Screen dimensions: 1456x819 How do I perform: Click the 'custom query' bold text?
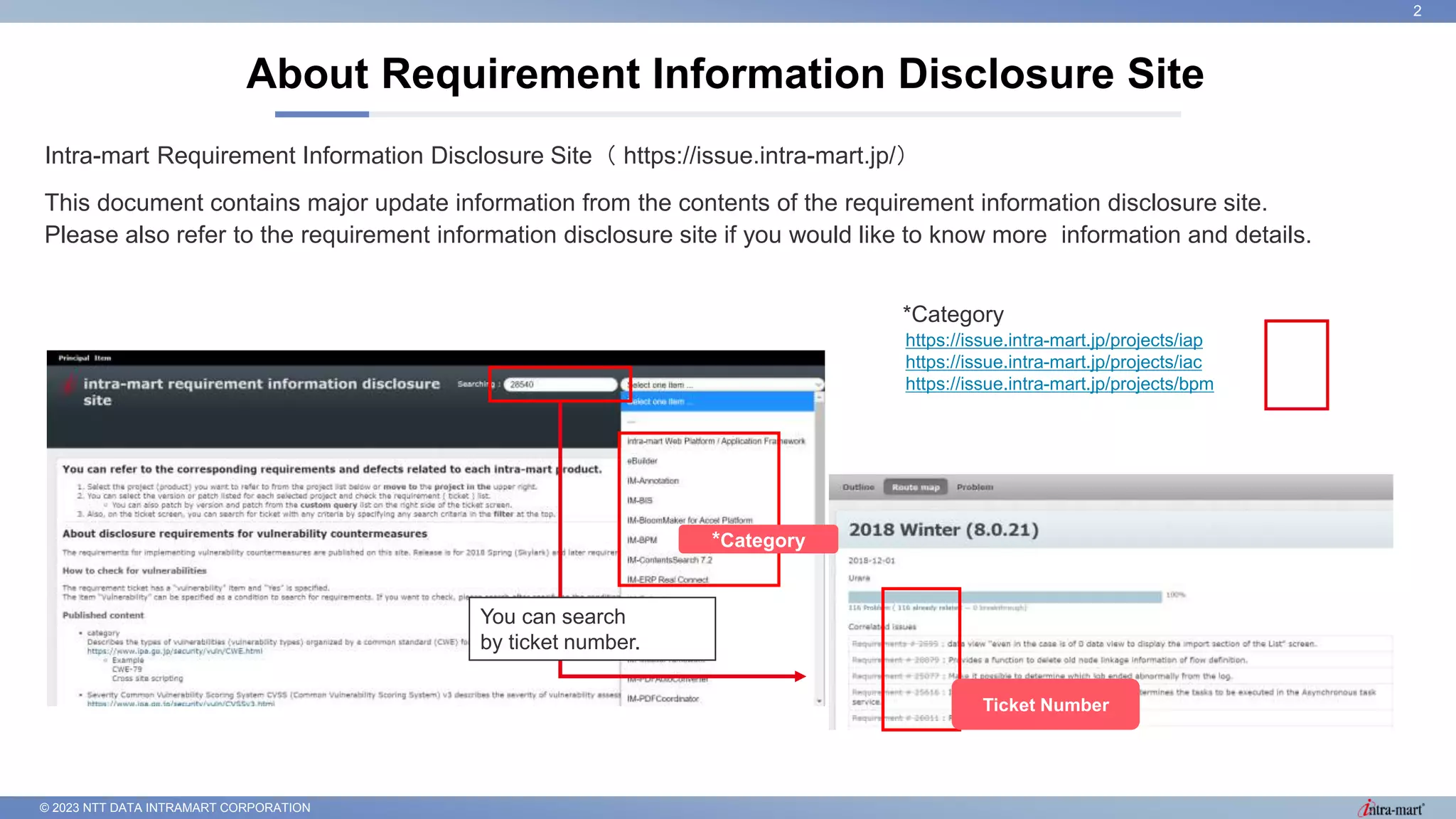[328, 505]
